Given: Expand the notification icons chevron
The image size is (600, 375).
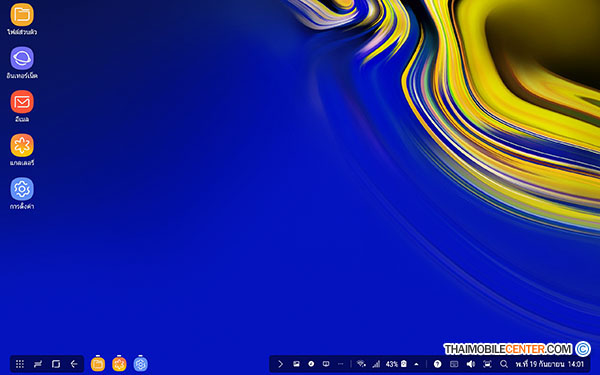Looking at the screenshot, I should pyautogui.click(x=280, y=364).
